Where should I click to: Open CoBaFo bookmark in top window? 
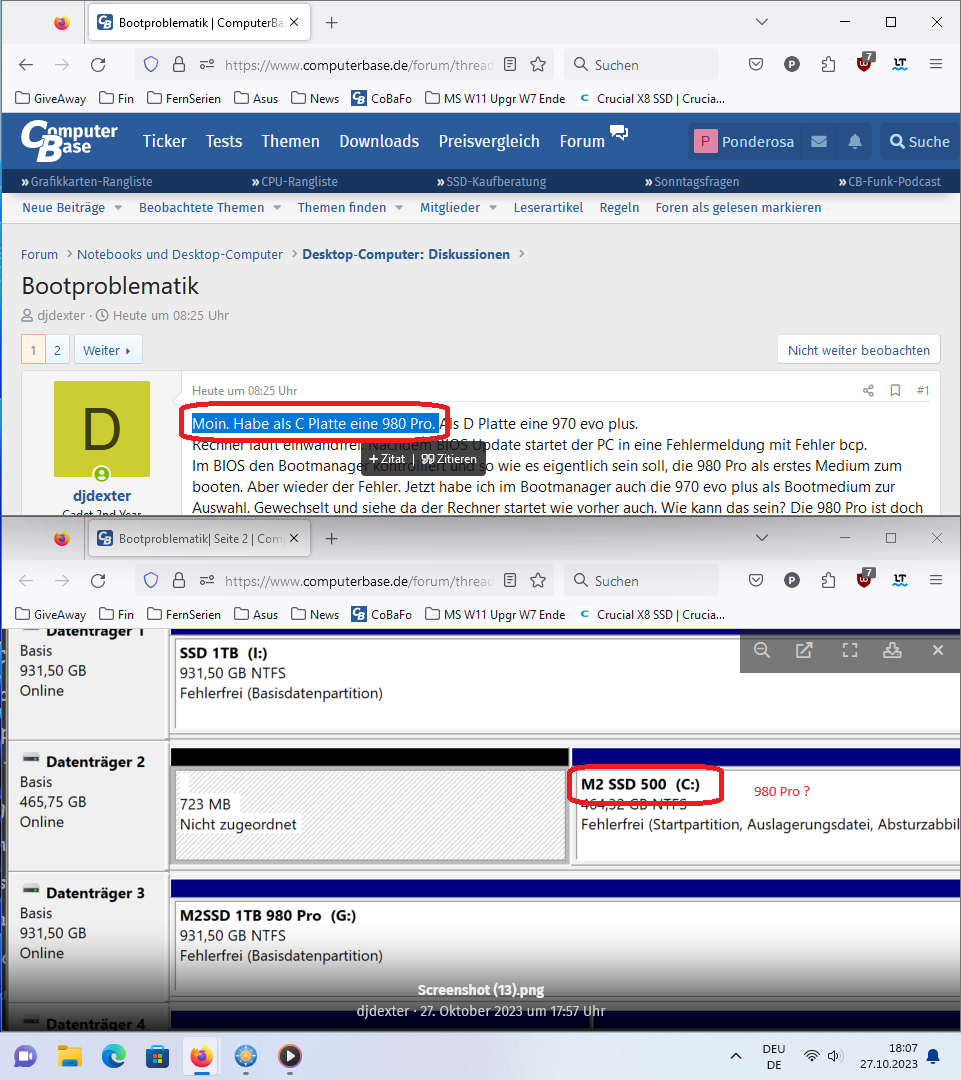[x=382, y=98]
